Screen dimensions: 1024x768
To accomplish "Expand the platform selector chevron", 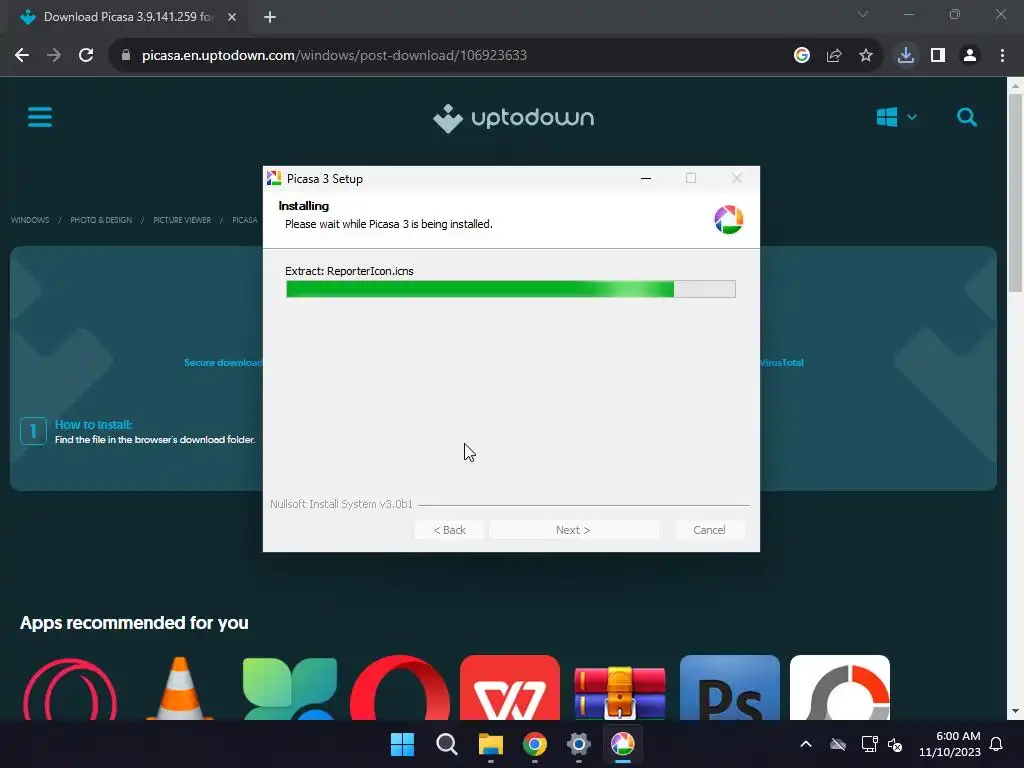I will point(912,118).
